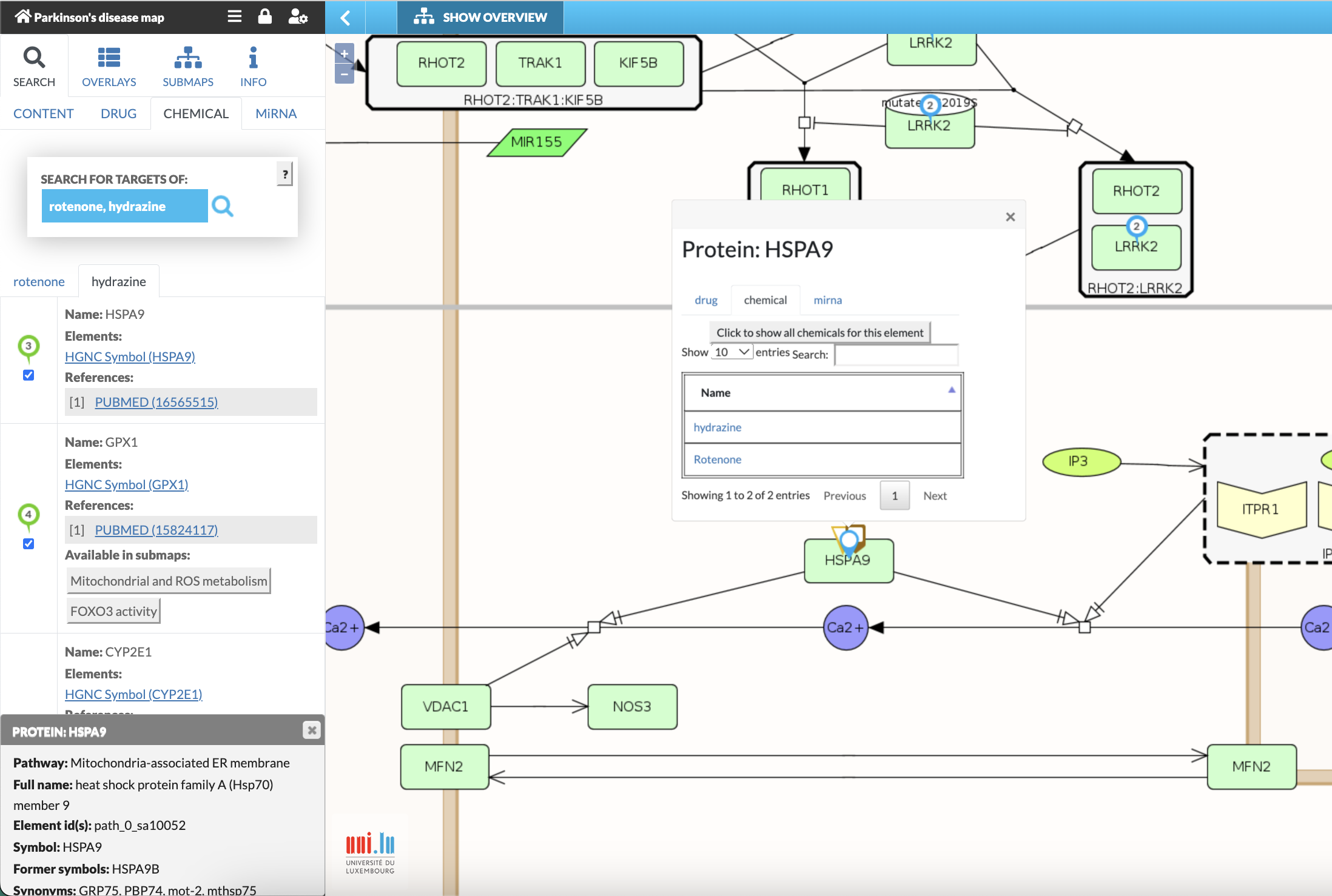Click the Previous pagination button

point(845,496)
